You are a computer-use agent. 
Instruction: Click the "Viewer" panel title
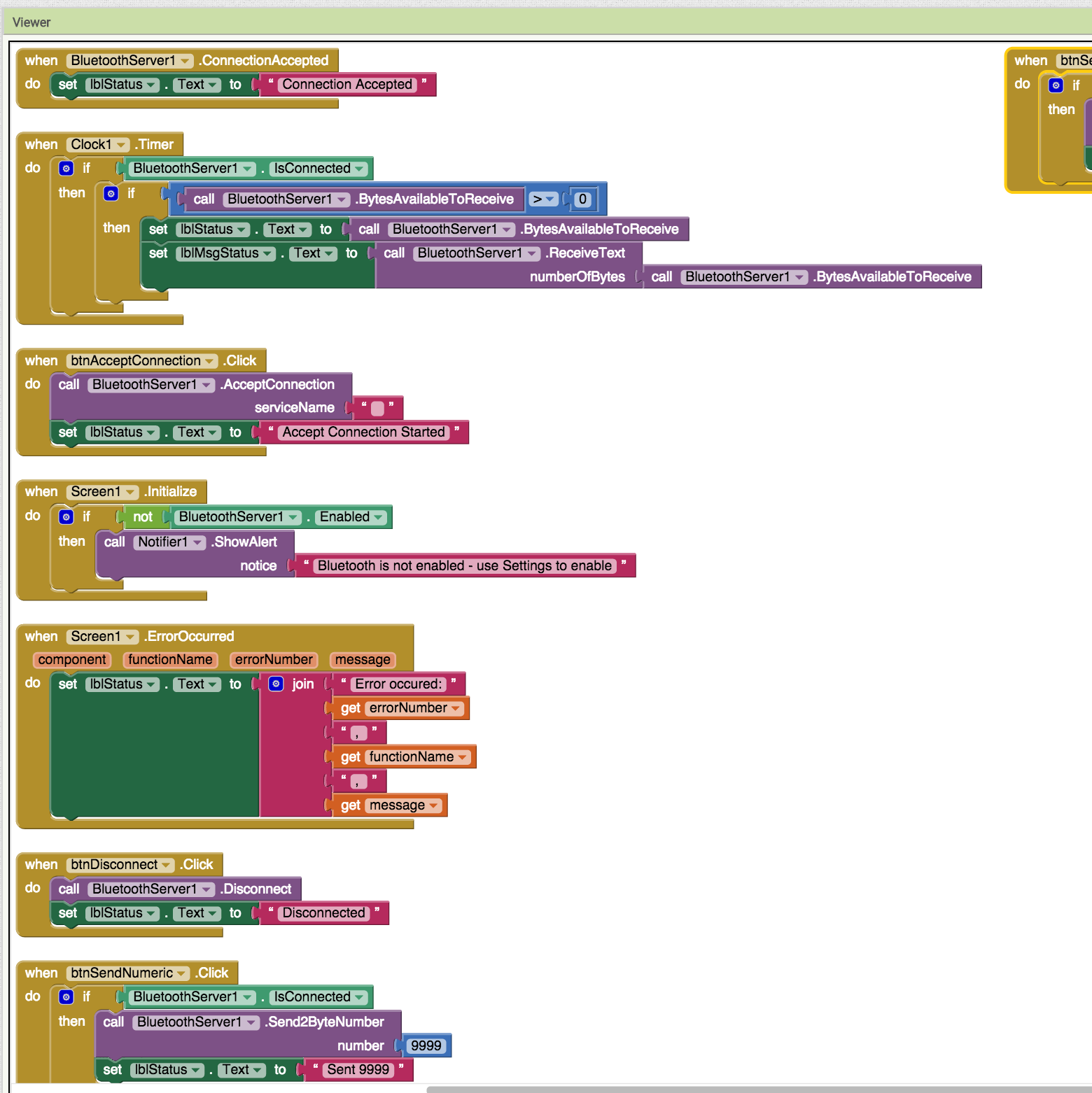31,22
